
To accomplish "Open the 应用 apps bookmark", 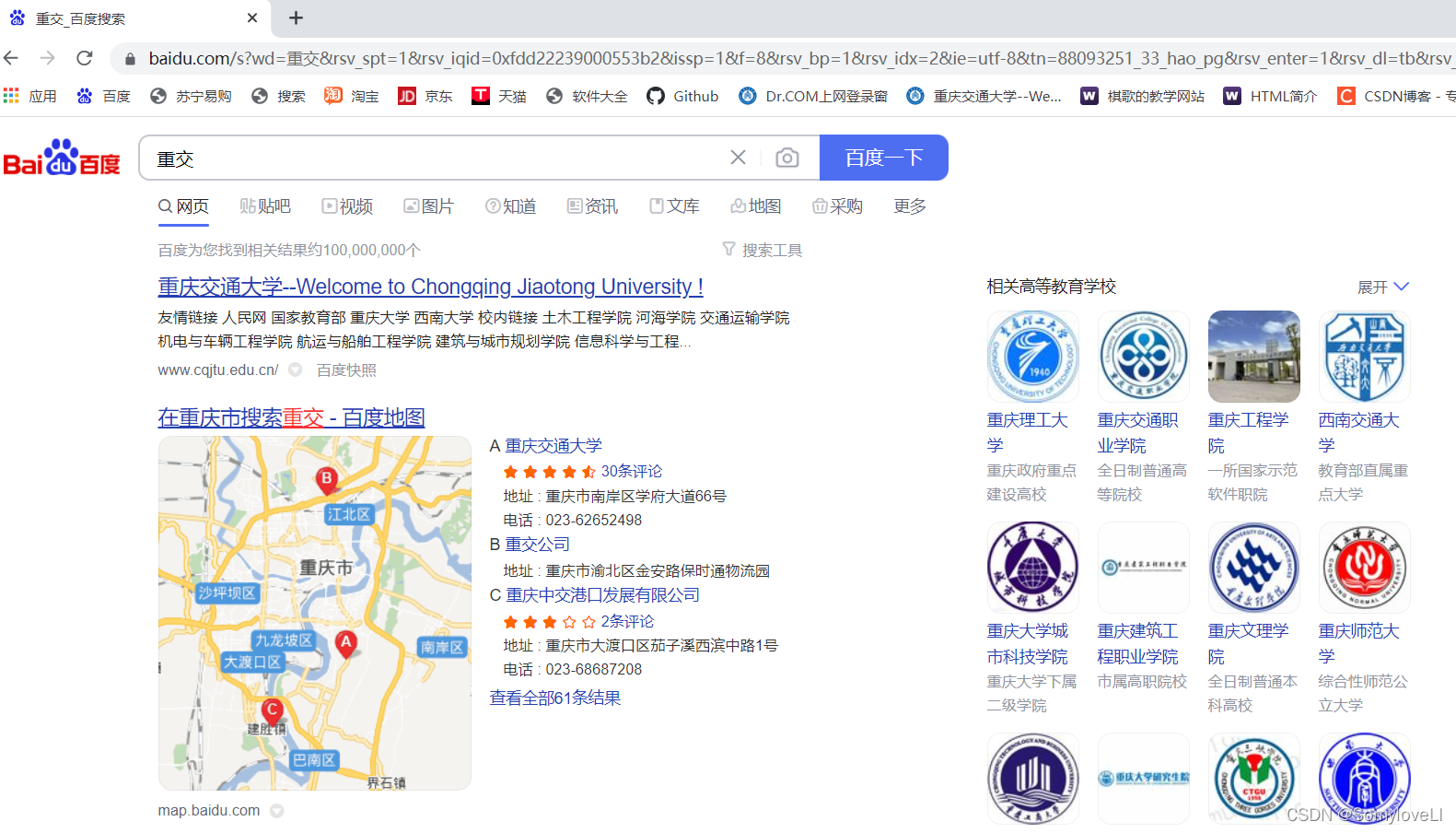I will 30,96.
